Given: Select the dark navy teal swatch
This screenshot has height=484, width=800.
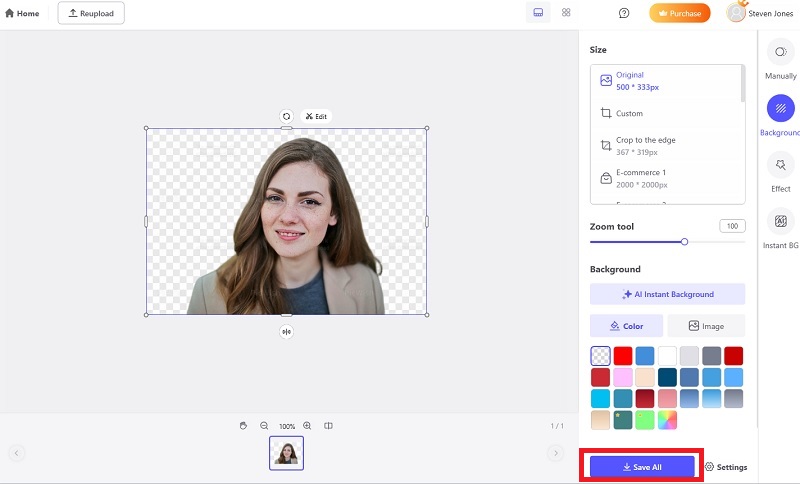Looking at the screenshot, I should pyautogui.click(x=667, y=377).
